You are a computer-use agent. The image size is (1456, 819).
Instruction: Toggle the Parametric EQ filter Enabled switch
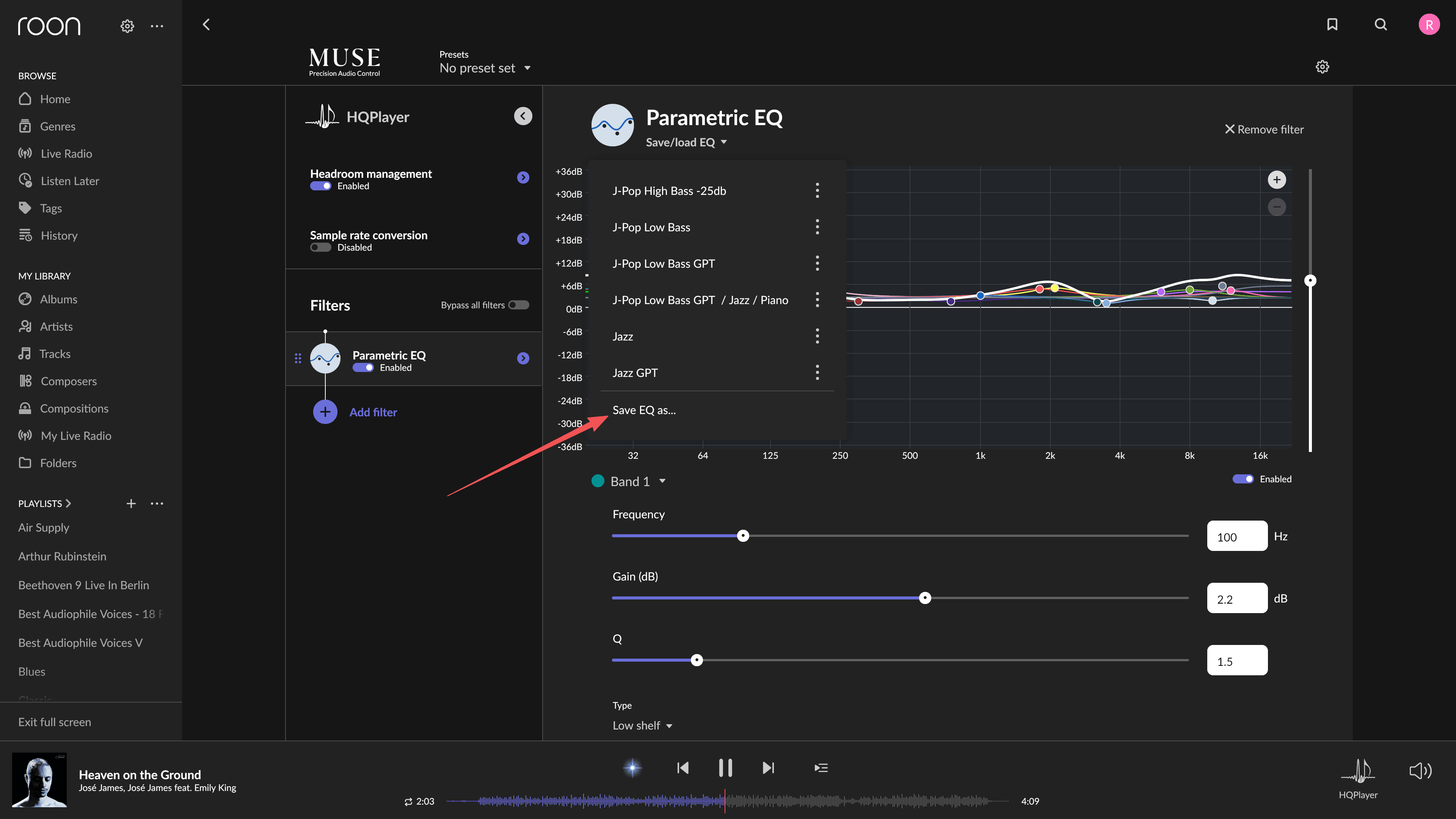363,367
